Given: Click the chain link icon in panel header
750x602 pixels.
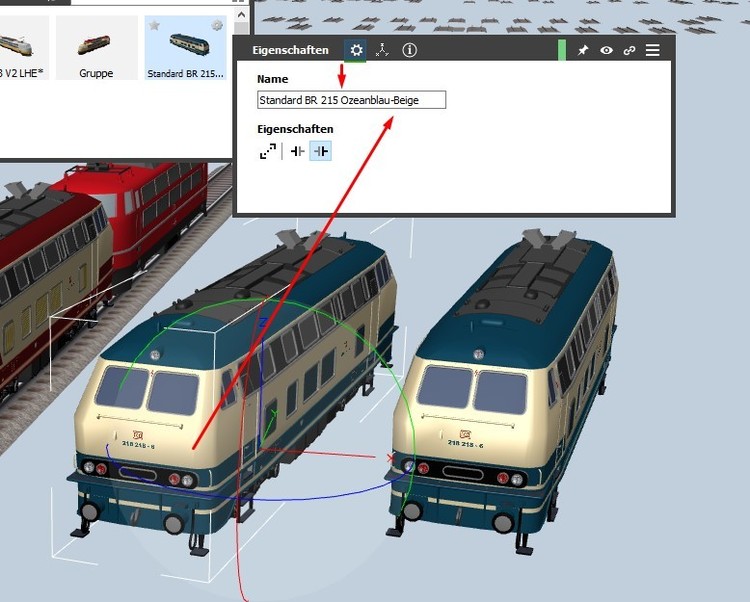Looking at the screenshot, I should point(629,50).
